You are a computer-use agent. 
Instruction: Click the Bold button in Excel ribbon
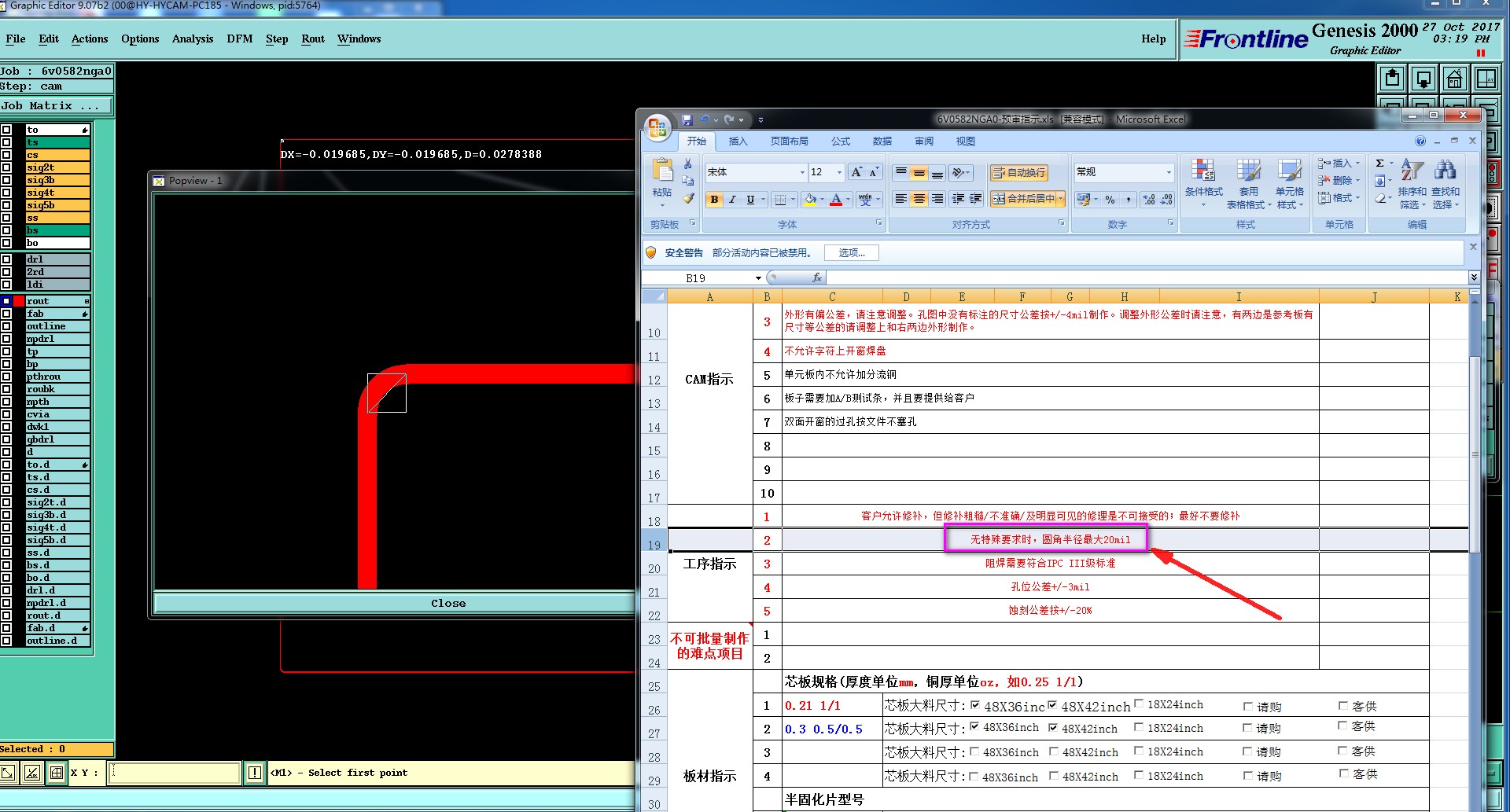pyautogui.click(x=714, y=200)
